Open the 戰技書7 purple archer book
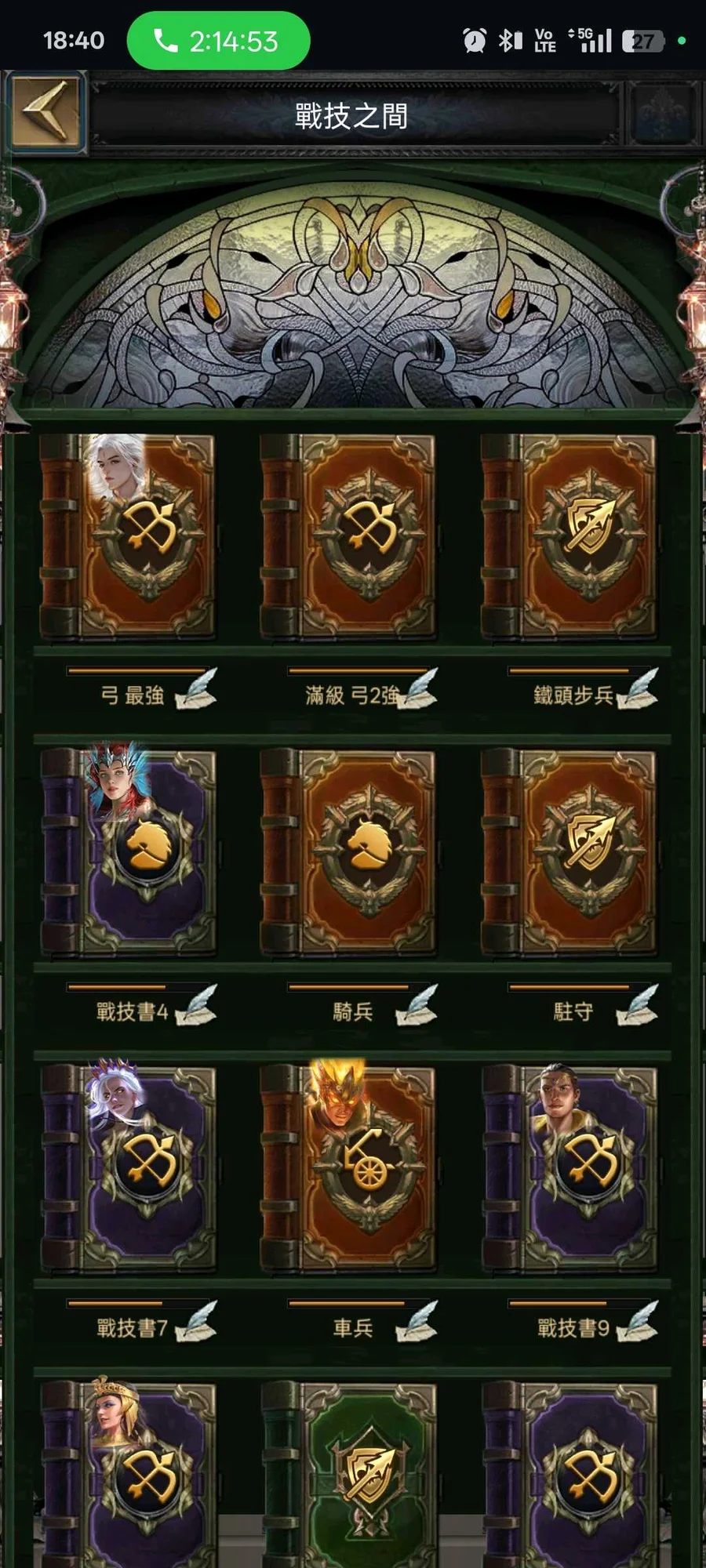The width and height of the screenshot is (706, 1568). pos(128,1168)
